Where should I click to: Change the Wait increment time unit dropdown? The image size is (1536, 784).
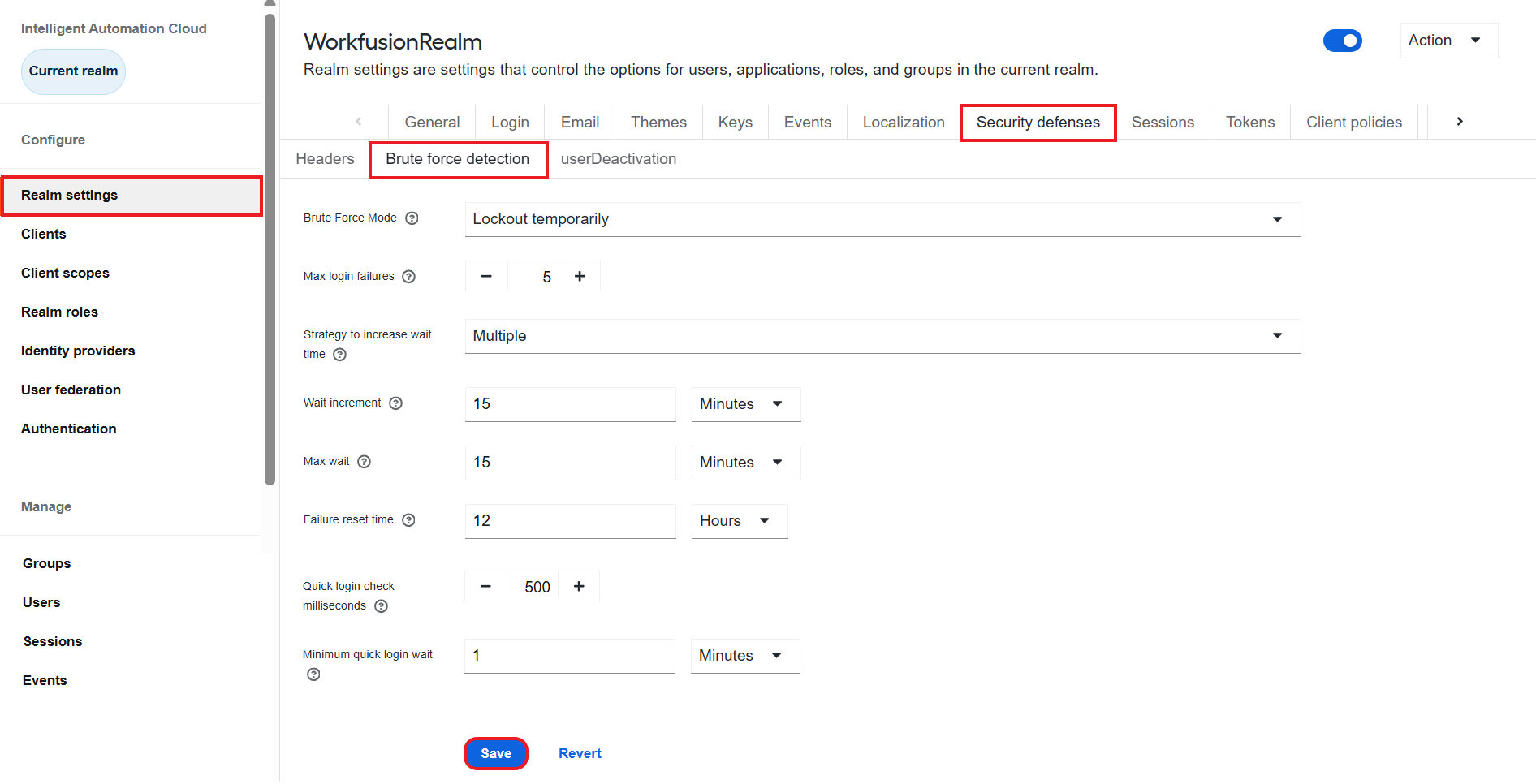[x=746, y=404]
